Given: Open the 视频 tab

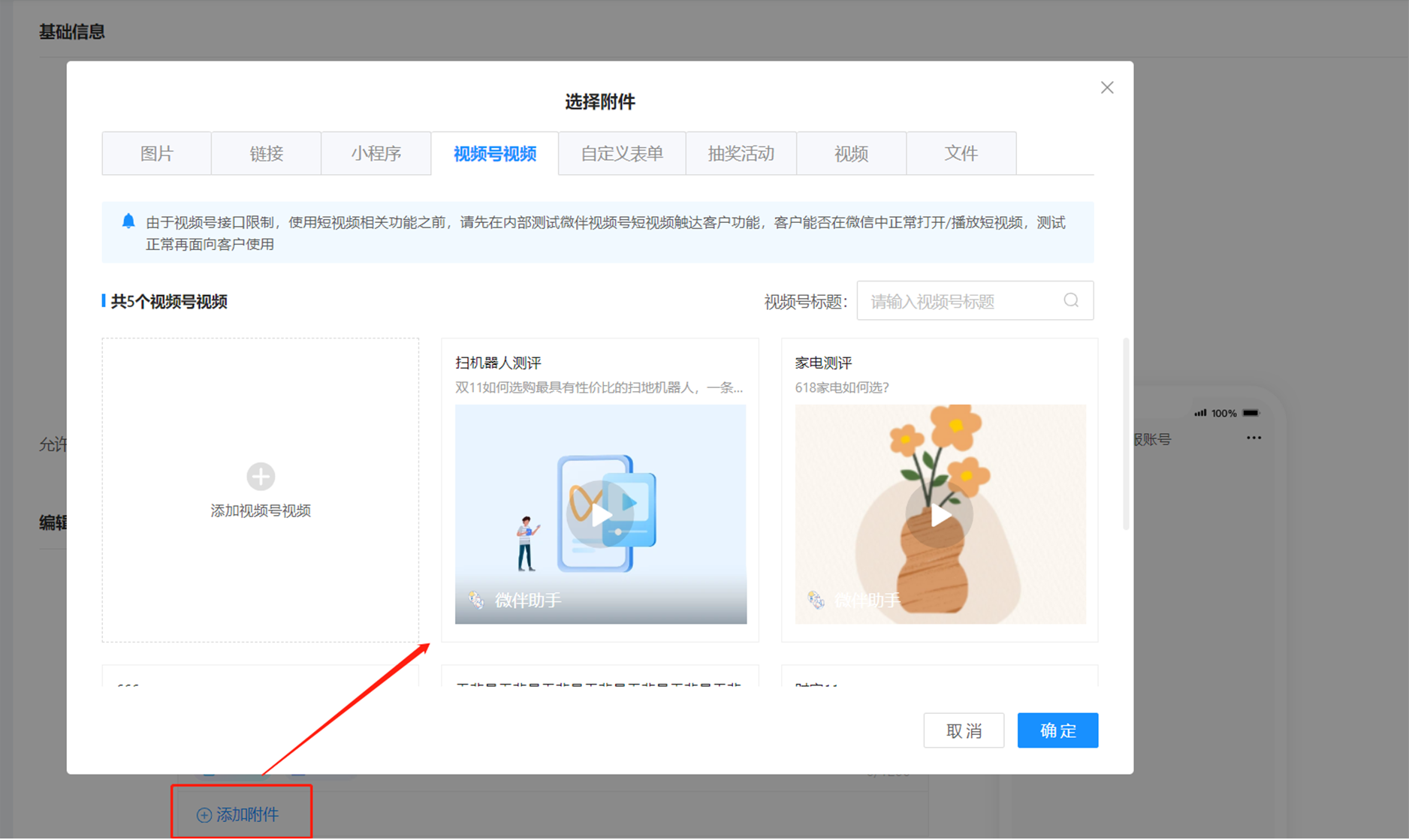Looking at the screenshot, I should (x=852, y=153).
